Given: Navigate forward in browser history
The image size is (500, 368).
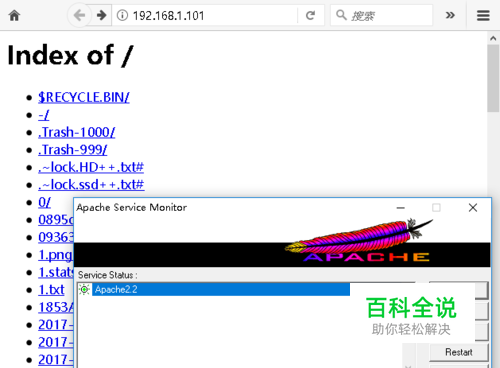Looking at the screenshot, I should 101,15.
